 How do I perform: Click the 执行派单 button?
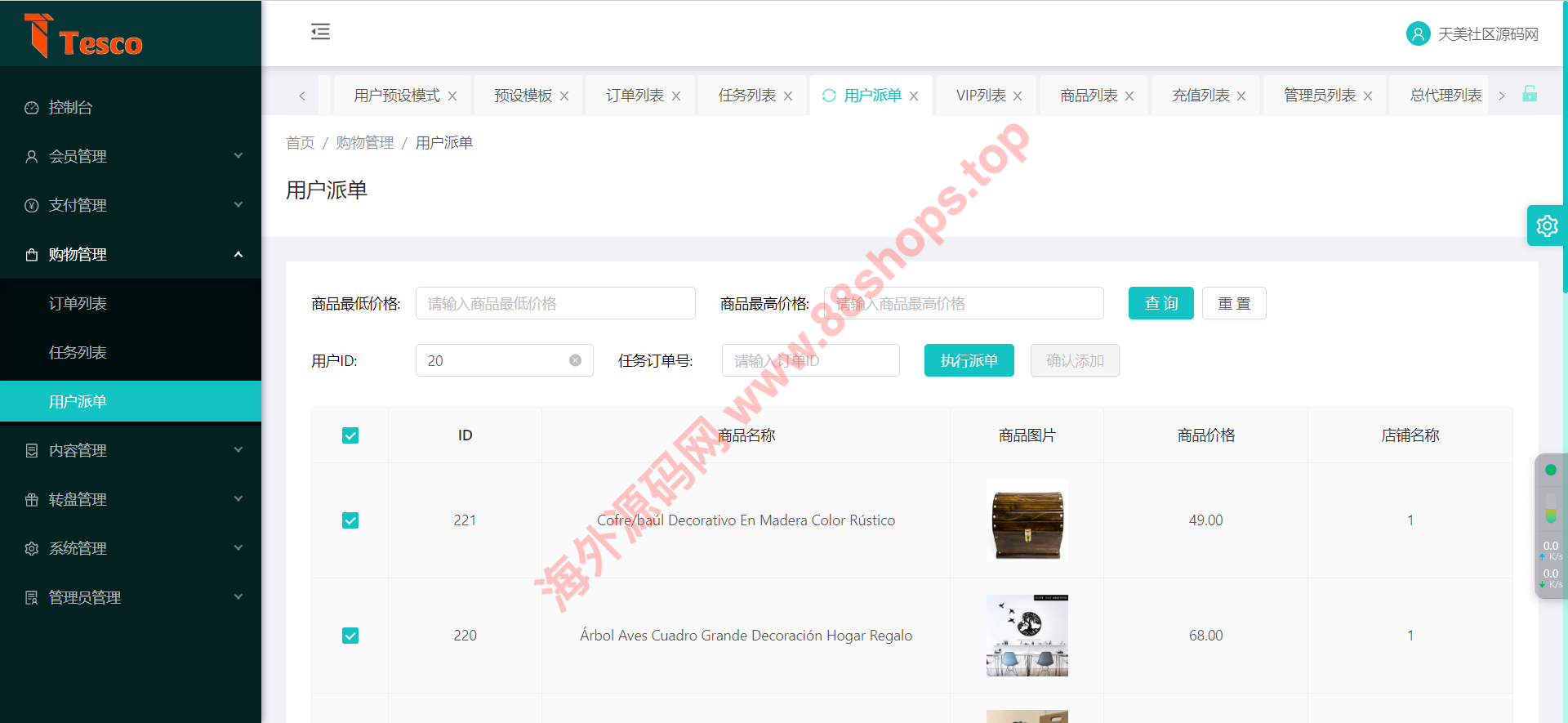(969, 360)
